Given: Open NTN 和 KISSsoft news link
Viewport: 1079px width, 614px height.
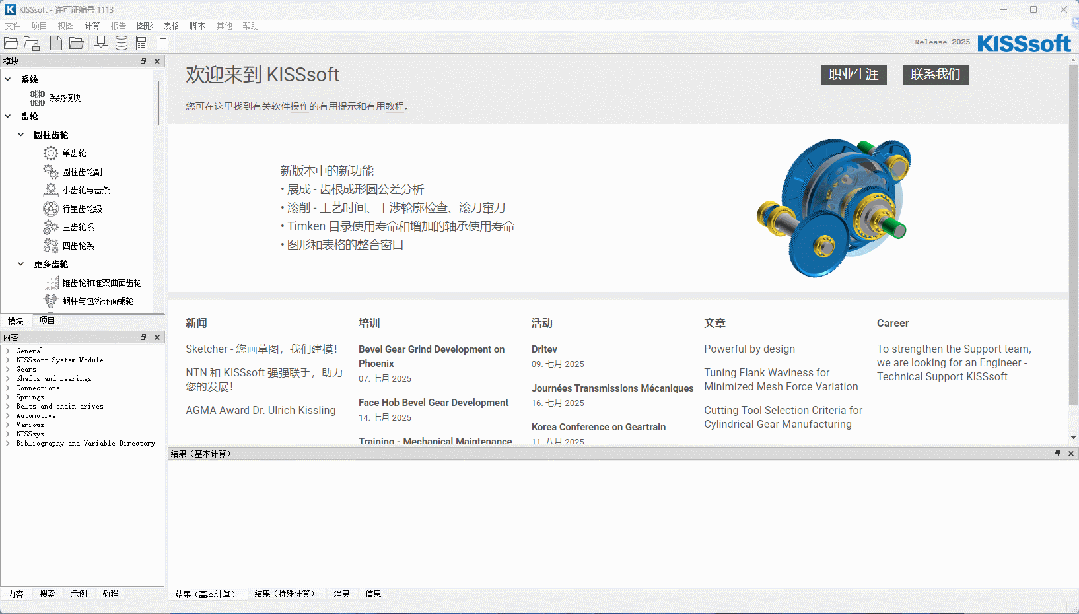Looking at the screenshot, I should 264,379.
